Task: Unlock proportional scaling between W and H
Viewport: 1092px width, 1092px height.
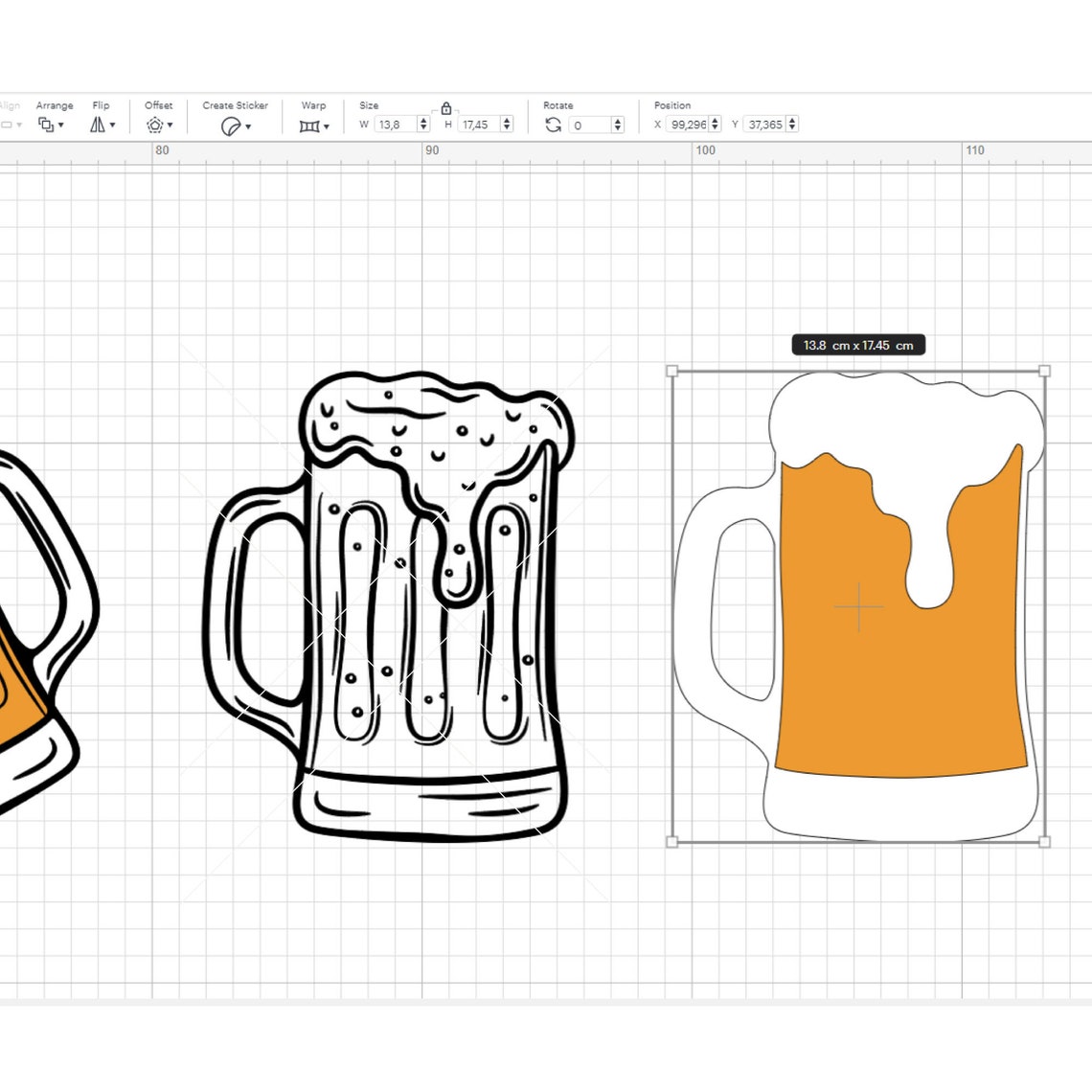Action: pyautogui.click(x=446, y=107)
